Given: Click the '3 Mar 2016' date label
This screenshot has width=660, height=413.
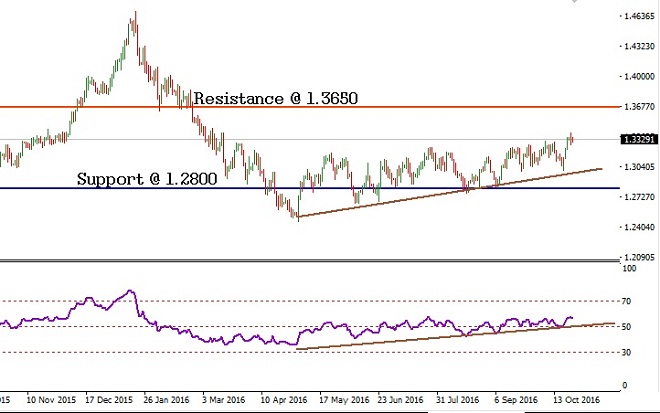Looking at the screenshot, I should tap(223, 400).
